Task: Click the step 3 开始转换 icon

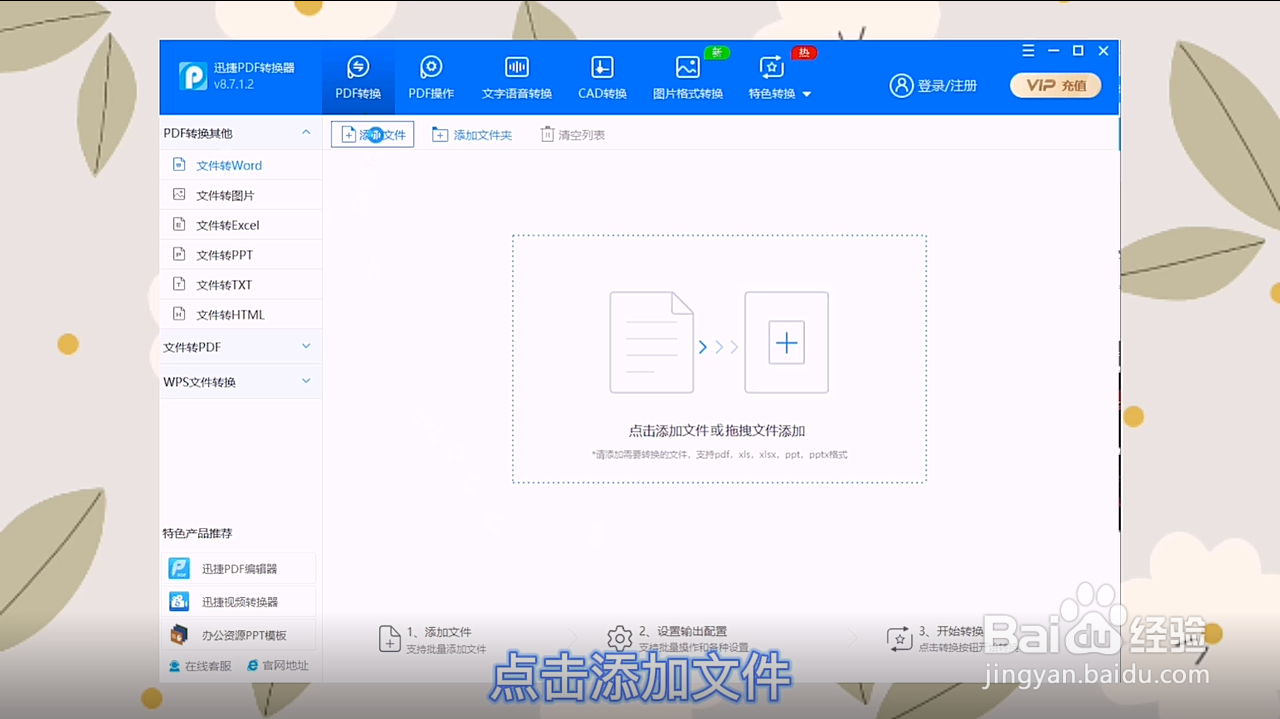Action: (899, 638)
